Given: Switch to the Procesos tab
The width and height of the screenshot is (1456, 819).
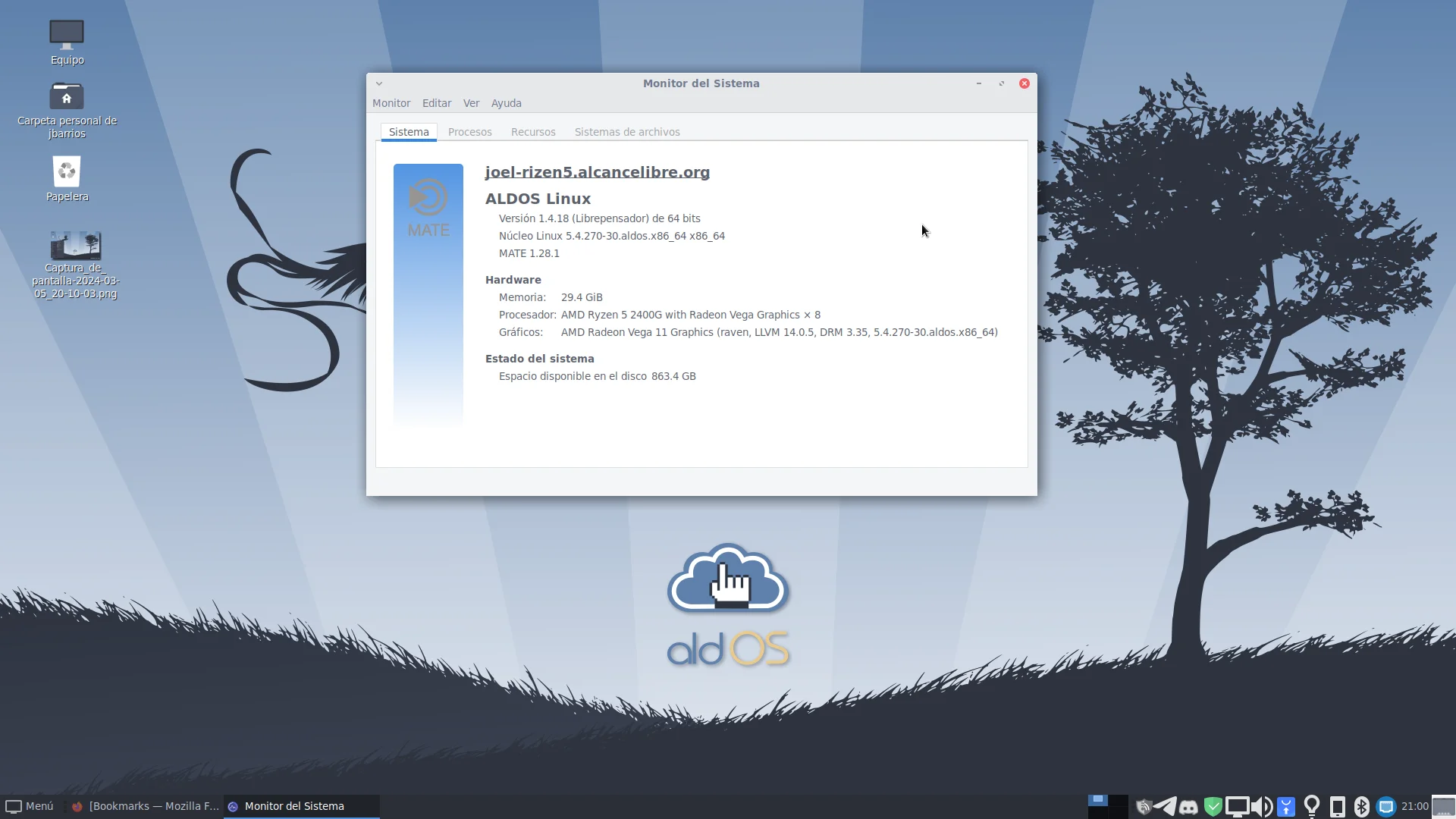Looking at the screenshot, I should pyautogui.click(x=469, y=132).
